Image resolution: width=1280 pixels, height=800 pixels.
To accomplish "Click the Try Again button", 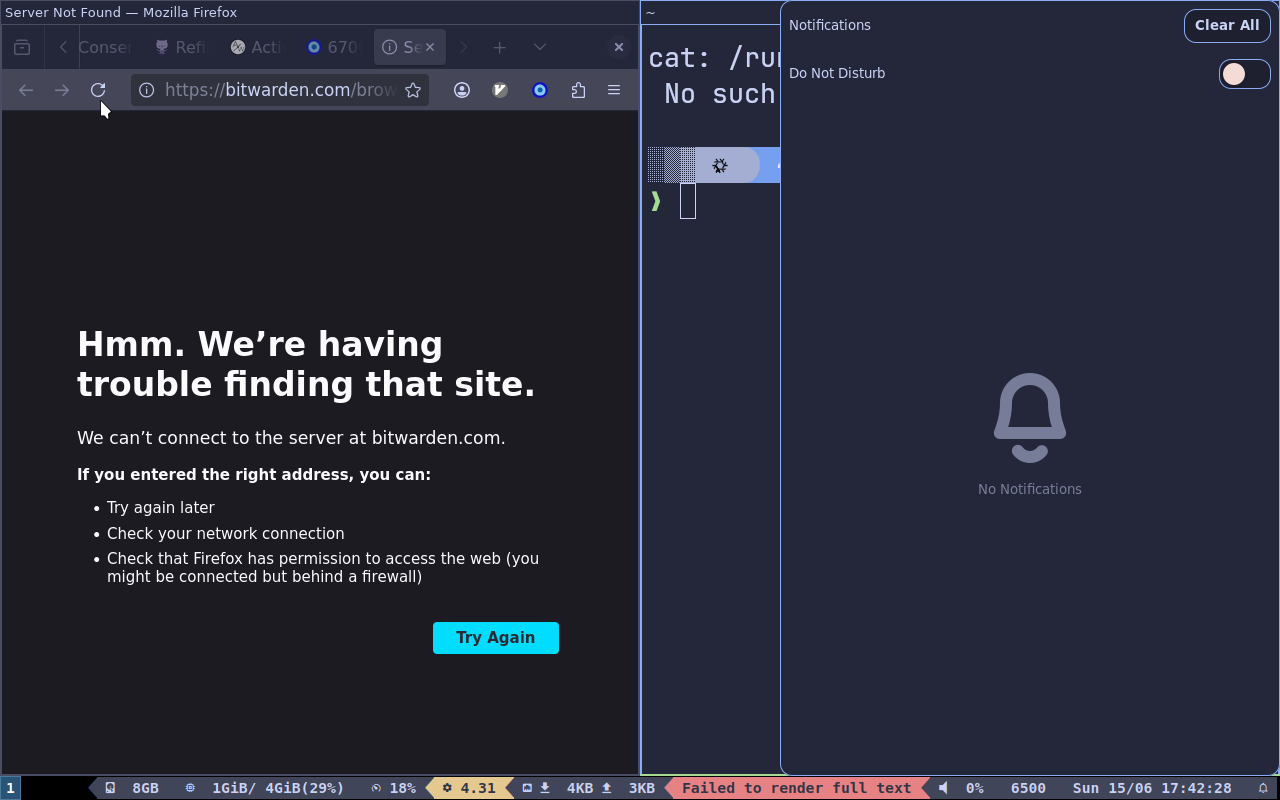I will [496, 638].
